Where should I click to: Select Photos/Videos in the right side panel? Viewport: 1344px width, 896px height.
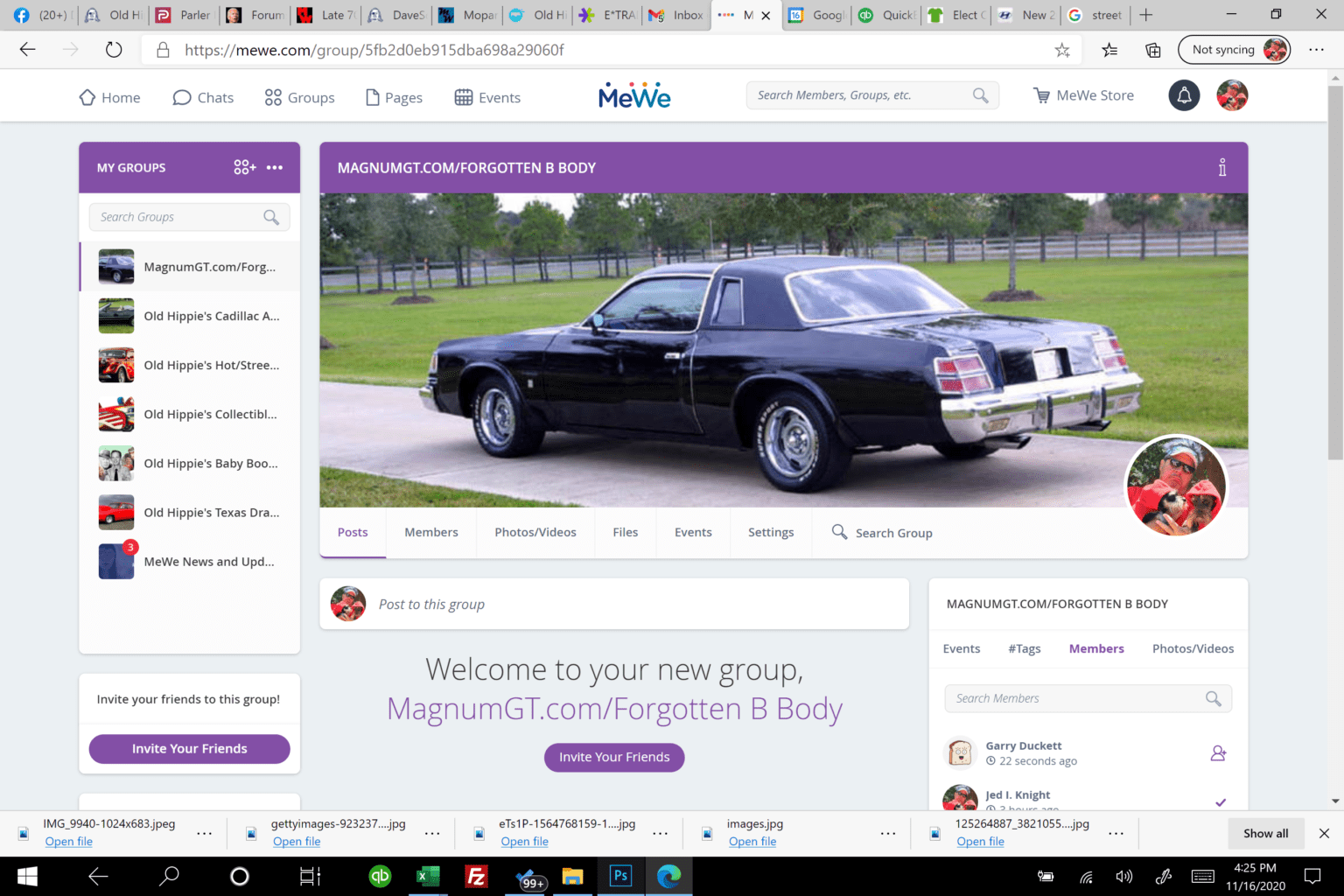coord(1193,648)
